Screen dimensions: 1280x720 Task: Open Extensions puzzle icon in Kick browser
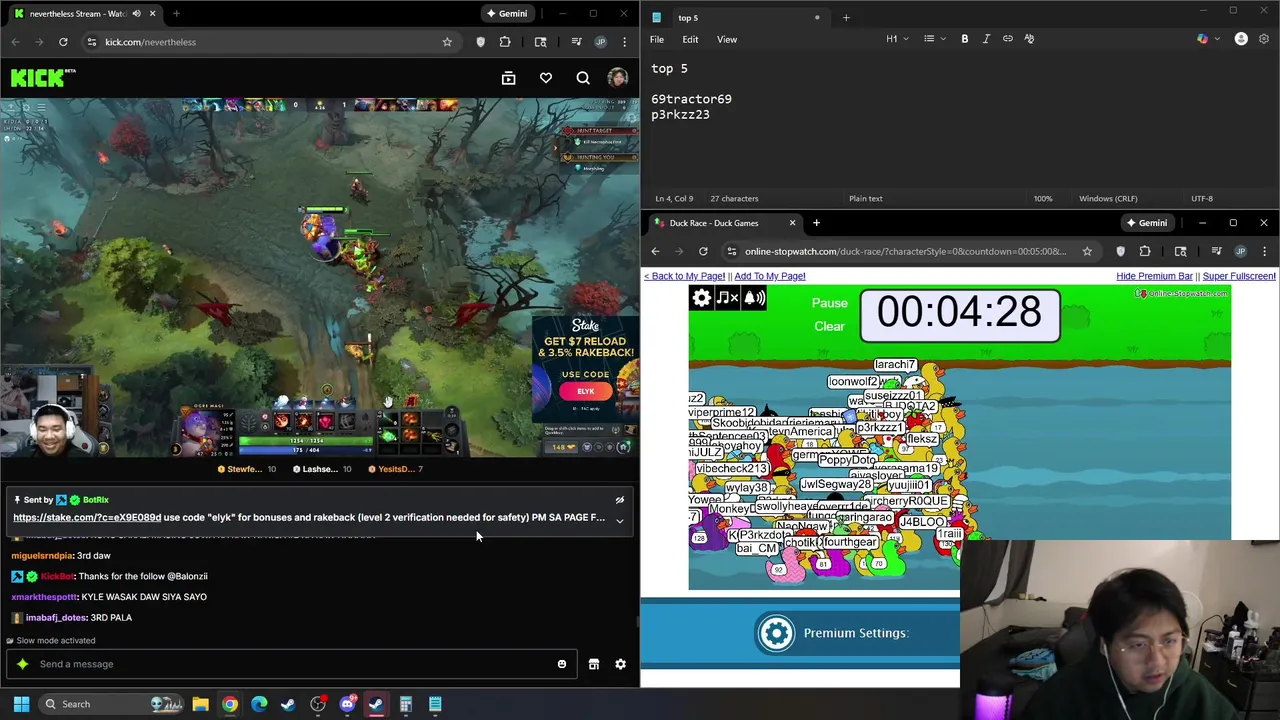click(505, 42)
